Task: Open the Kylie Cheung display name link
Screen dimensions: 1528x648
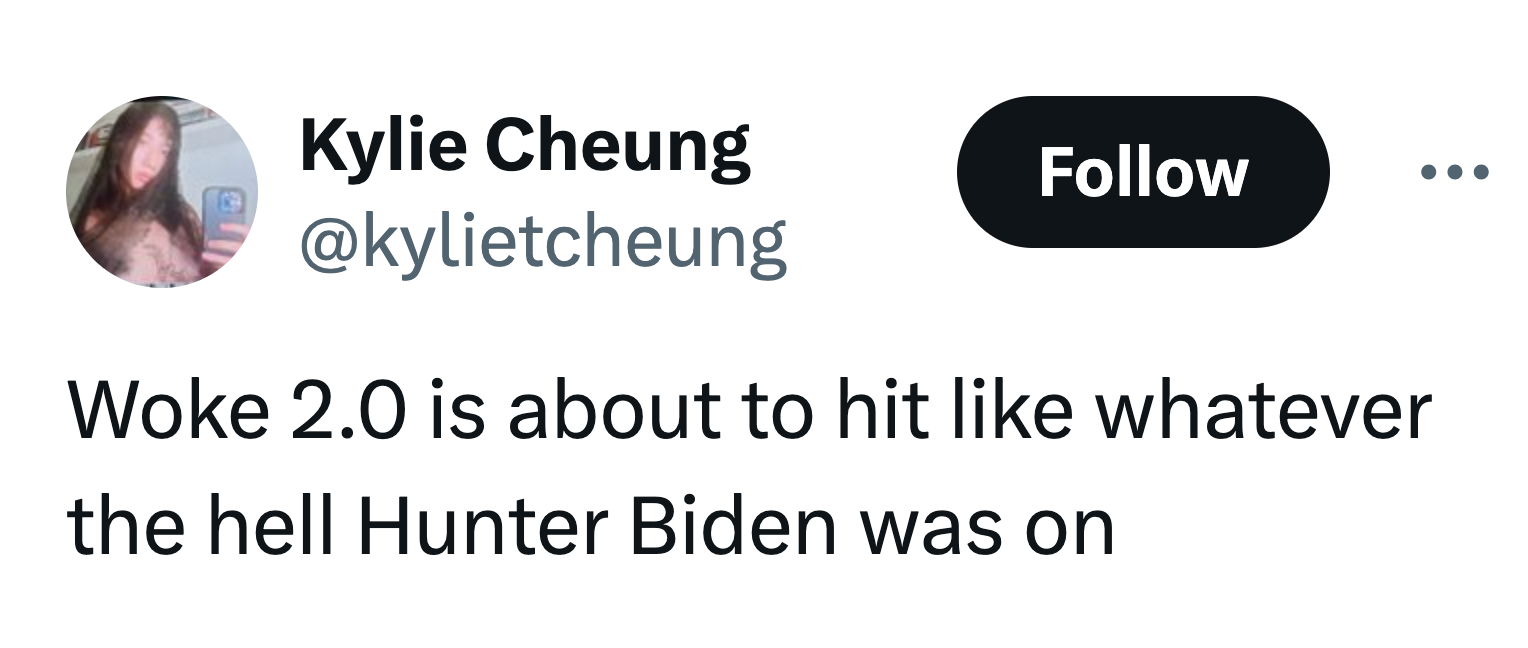Action: (x=525, y=147)
